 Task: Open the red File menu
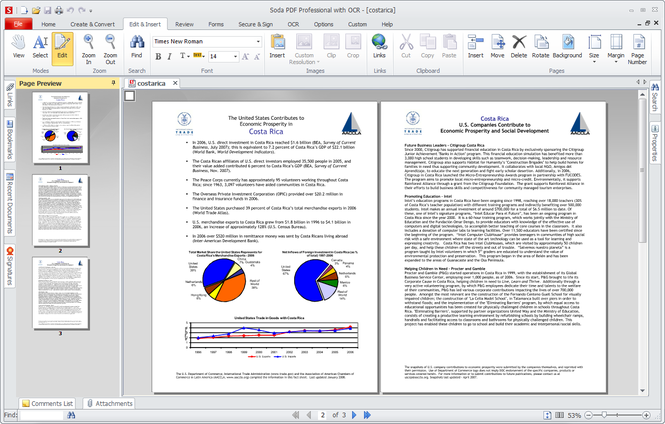[x=18, y=24]
